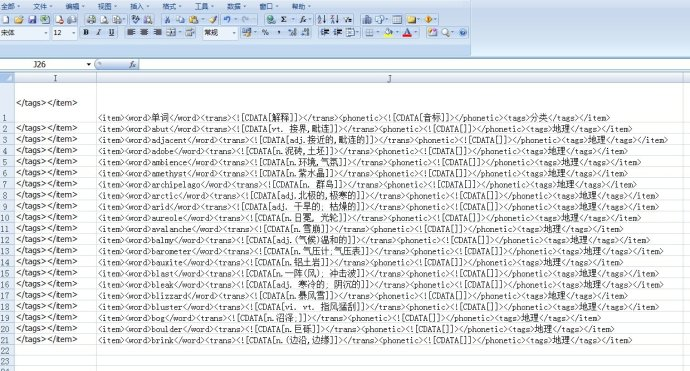The image size is (690, 371).
Task: Insert a chart using the chart icon
Action: tap(367, 19)
